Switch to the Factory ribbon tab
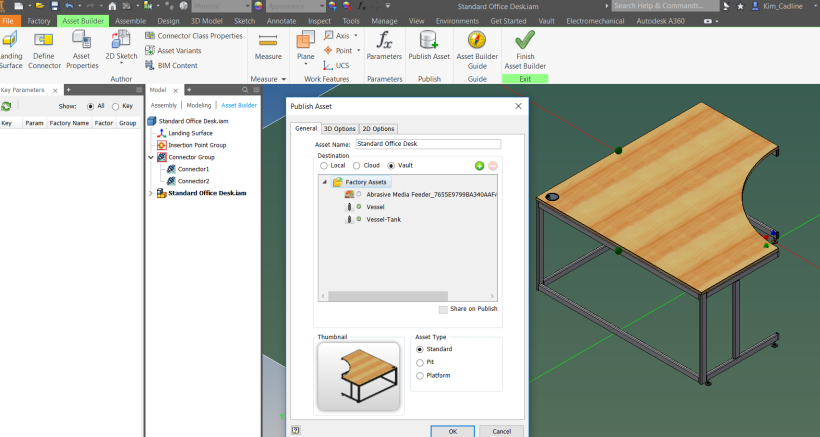This screenshot has height=437, width=820. tap(39, 21)
